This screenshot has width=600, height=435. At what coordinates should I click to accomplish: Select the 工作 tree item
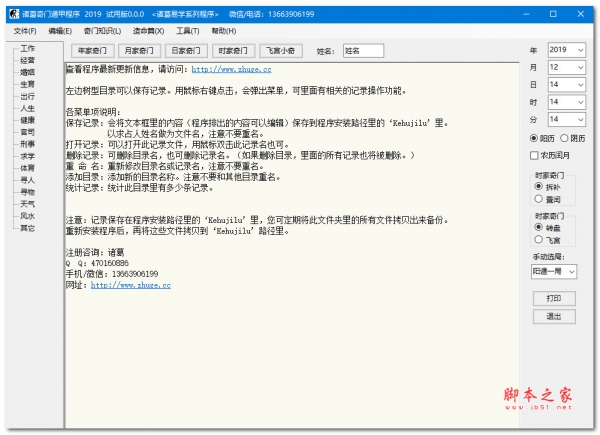point(28,49)
